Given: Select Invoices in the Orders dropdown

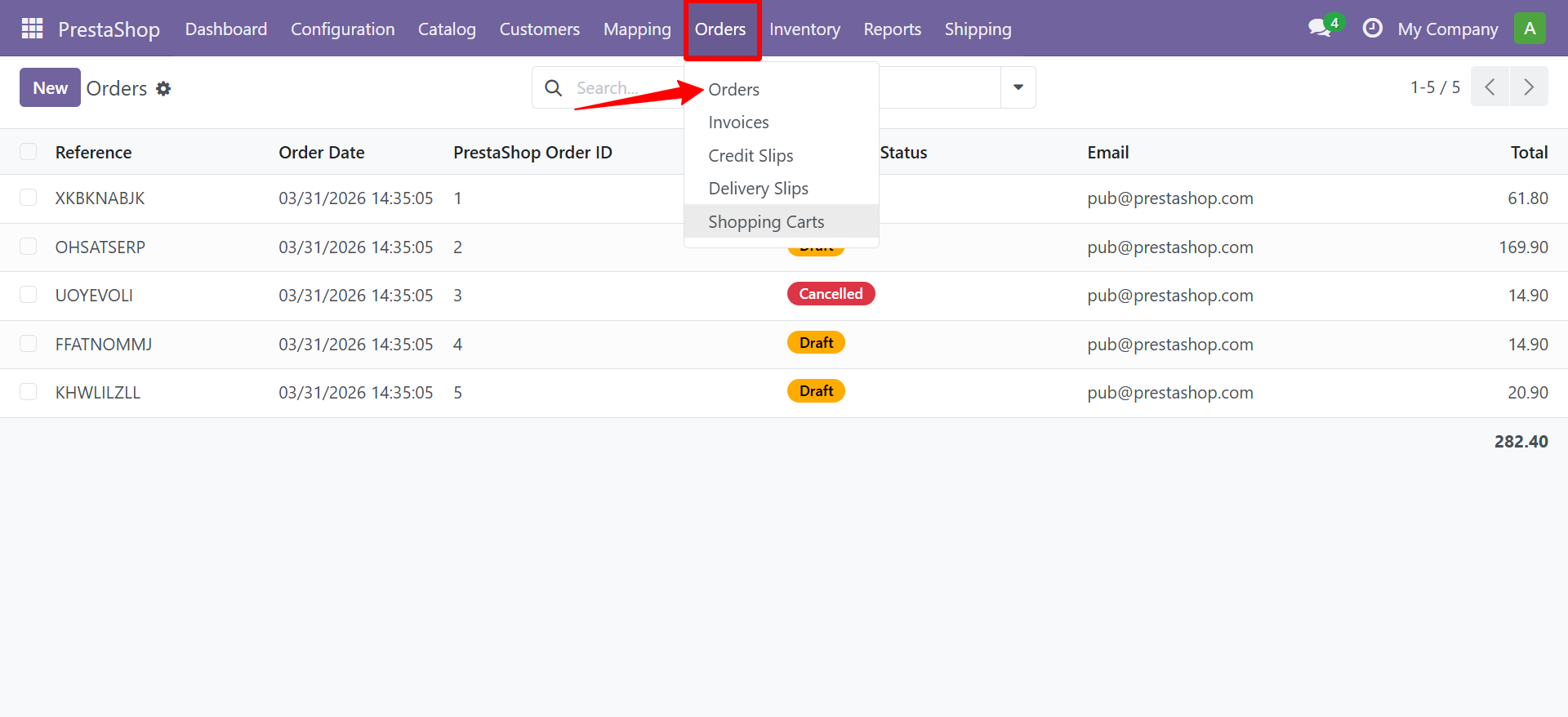Looking at the screenshot, I should (x=738, y=122).
